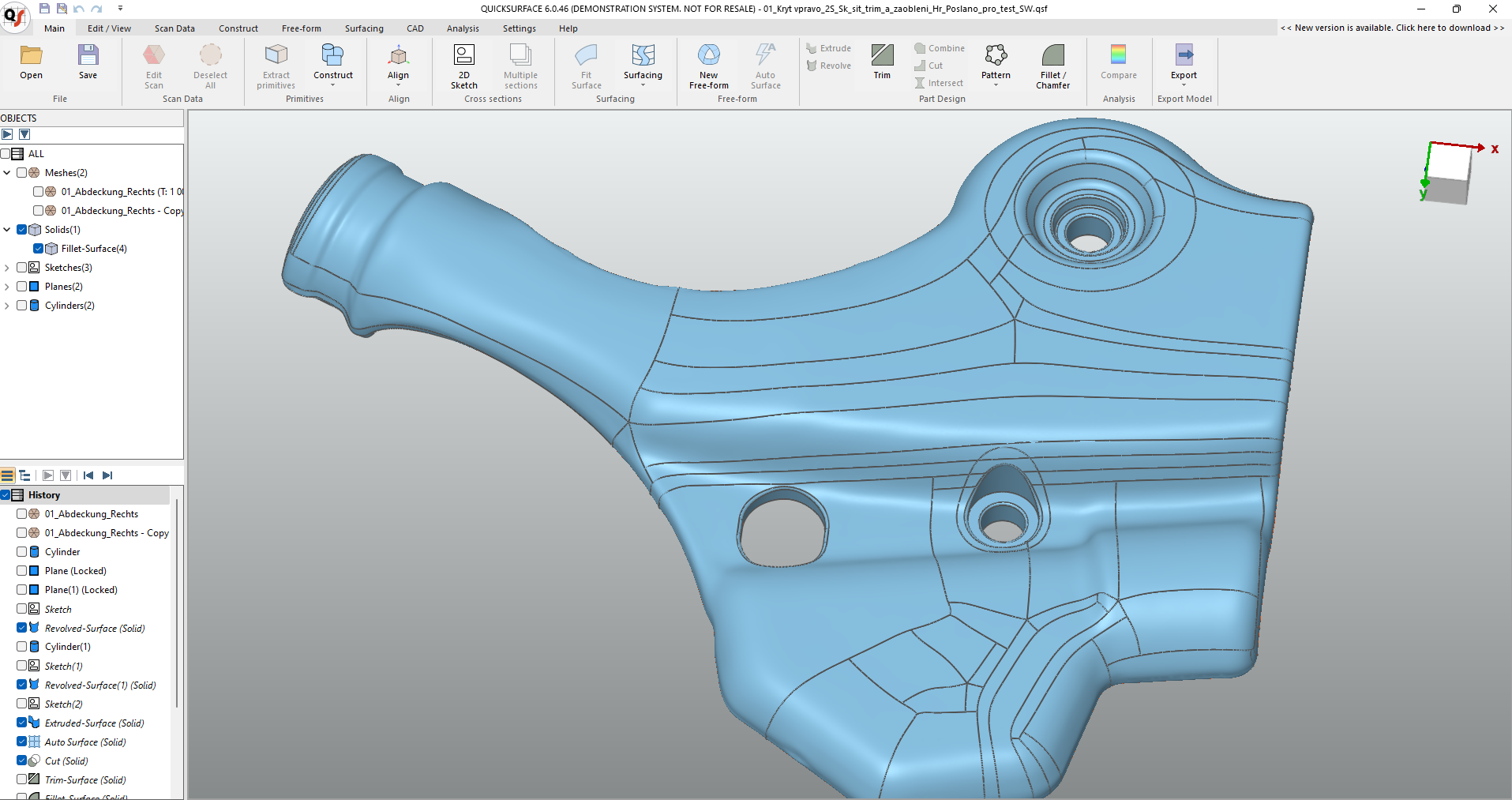Screen dimensions: 1512x800
Task: Select Revolved-Surface (Solid) history entry
Action: coord(95,629)
